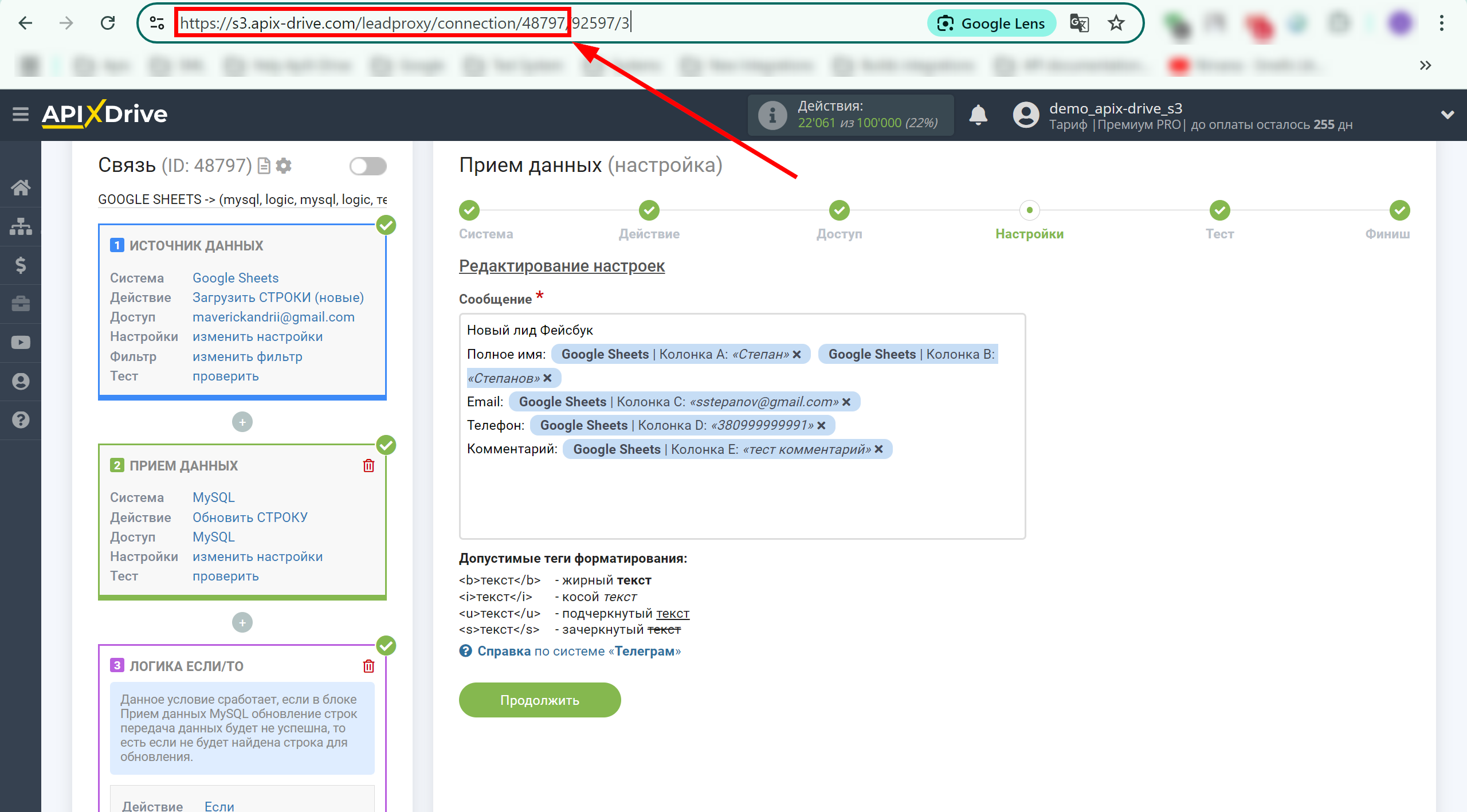Add block after Прием данных with plus
The width and height of the screenshot is (1467, 812).
pos(242,622)
